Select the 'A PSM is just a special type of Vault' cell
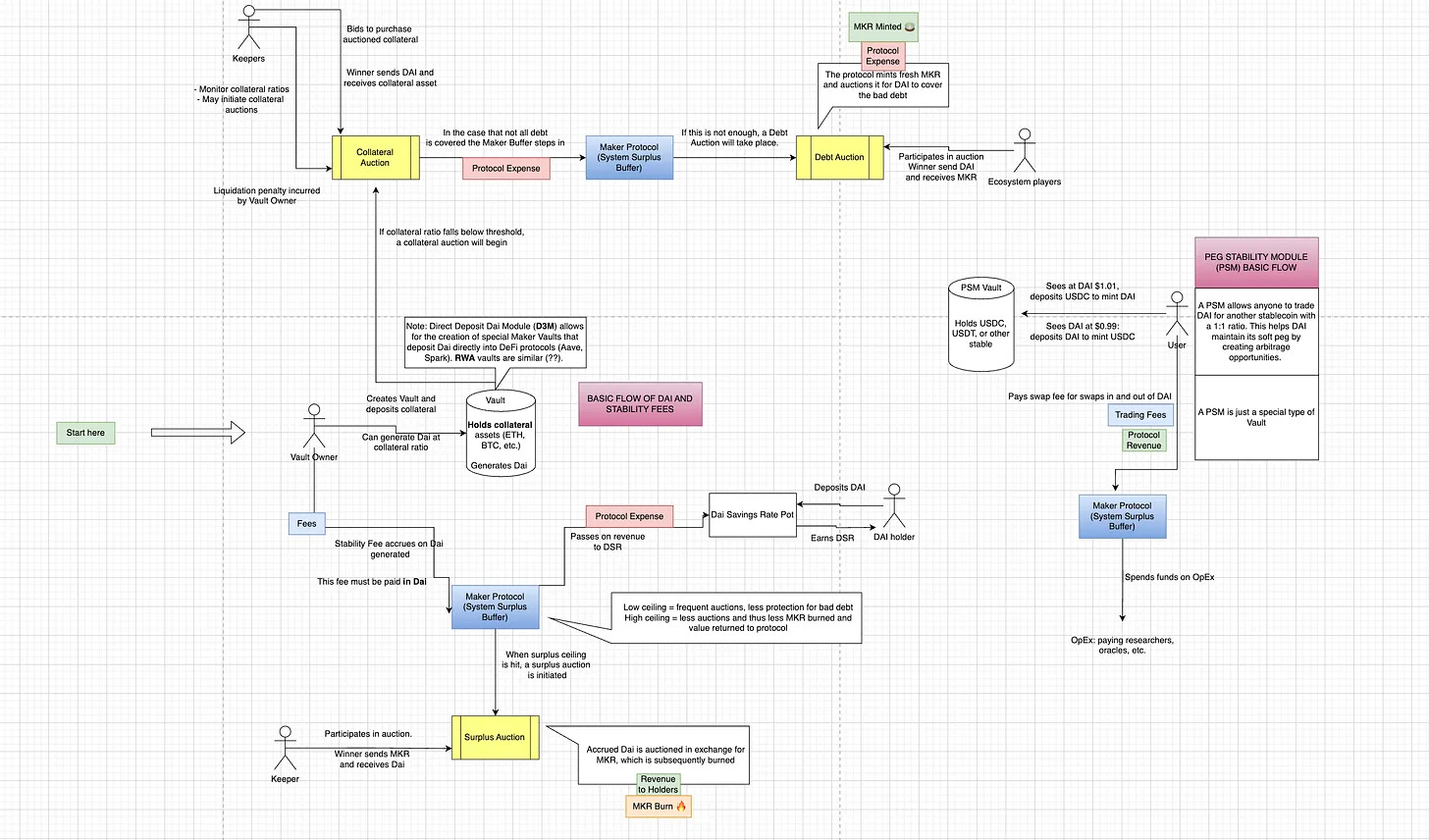Viewport: 1429px width, 840px height. click(1256, 417)
